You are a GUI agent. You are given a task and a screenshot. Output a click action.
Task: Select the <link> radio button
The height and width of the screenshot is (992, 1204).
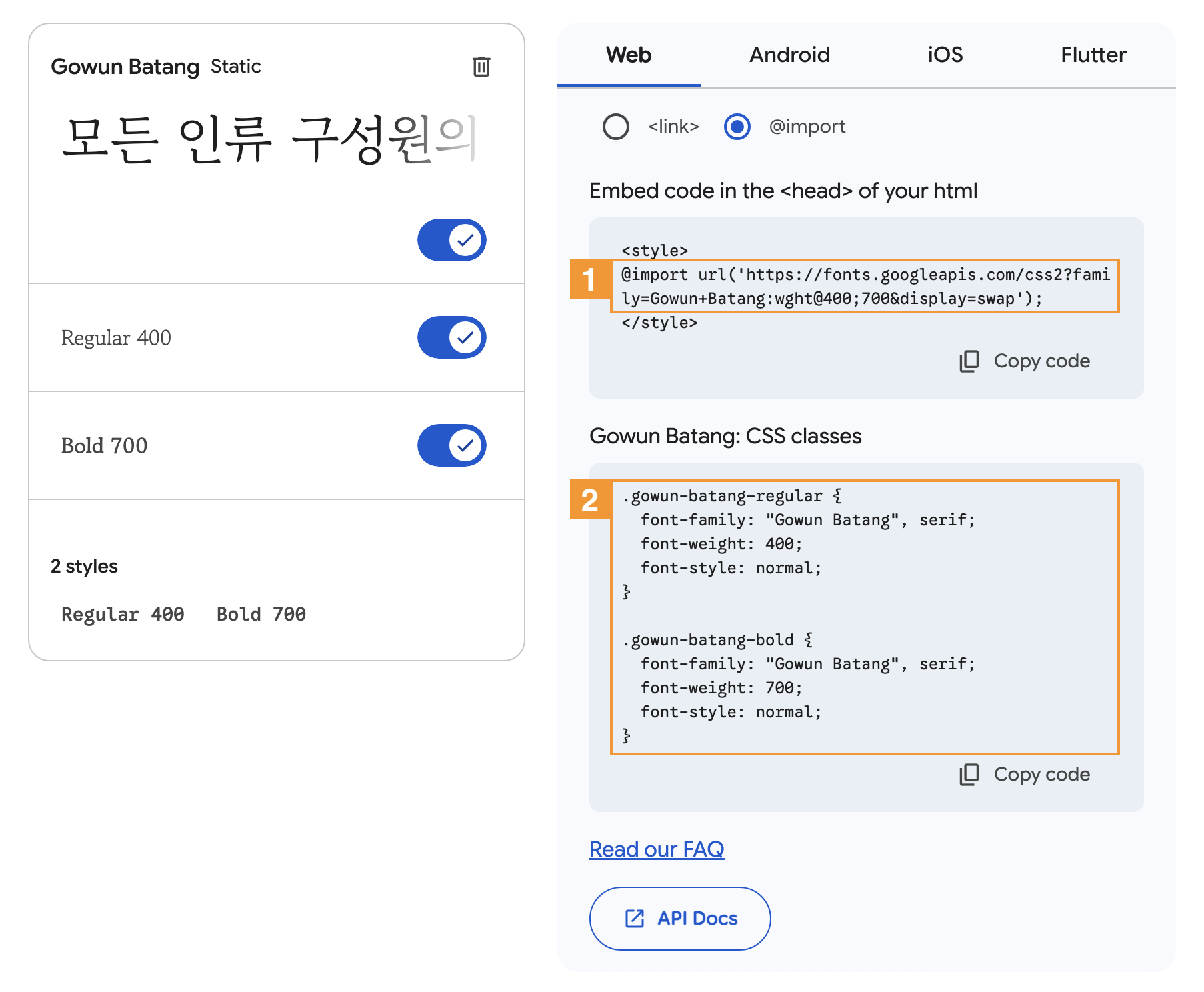pyautogui.click(x=615, y=127)
